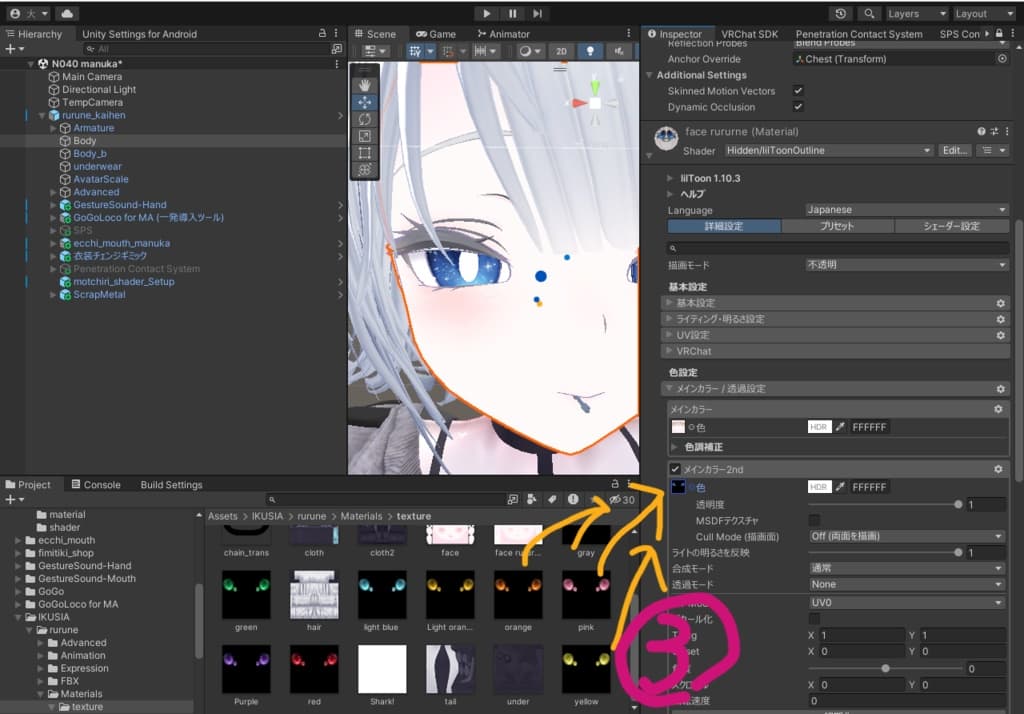Toggle the メインカラー2nd checkbox
1024x714 pixels.
click(x=675, y=469)
